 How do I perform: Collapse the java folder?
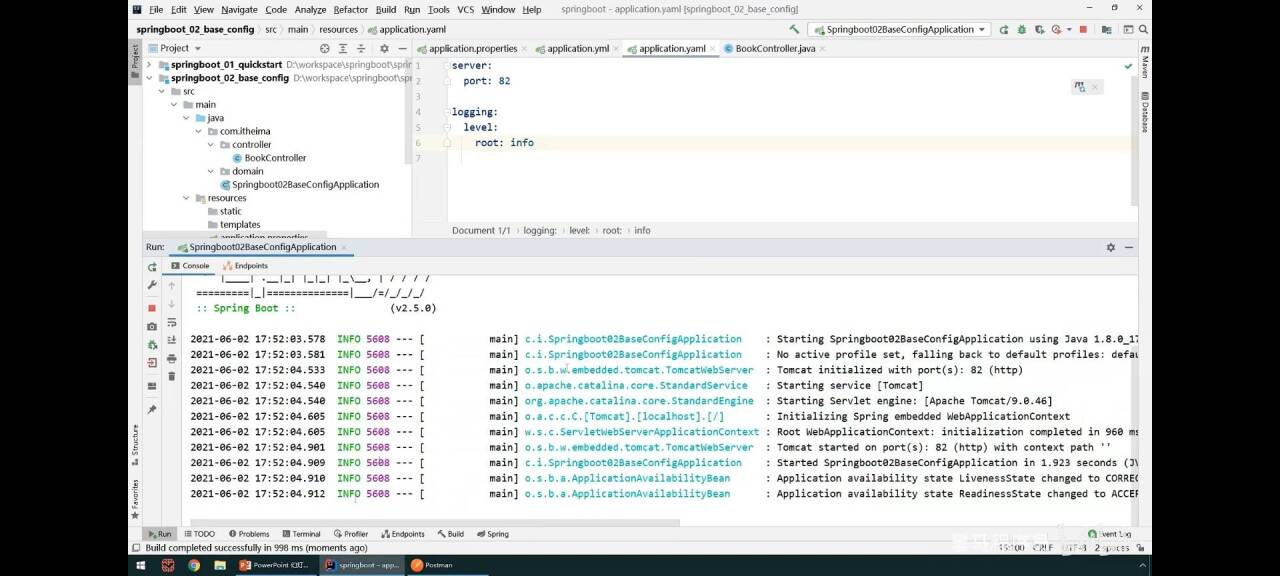point(186,118)
